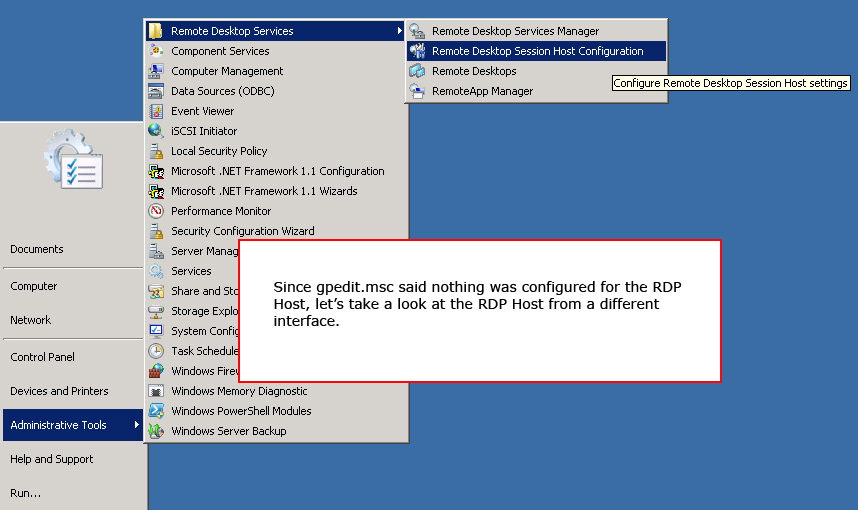The image size is (858, 510).
Task: Click the Windows Server Backup icon
Action: pyautogui.click(x=156, y=431)
